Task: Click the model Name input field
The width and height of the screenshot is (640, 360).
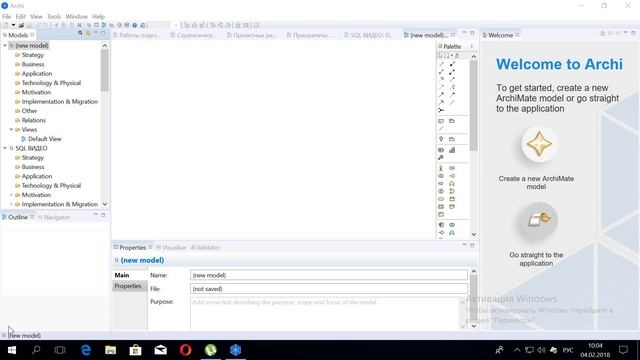Action: click(x=329, y=275)
